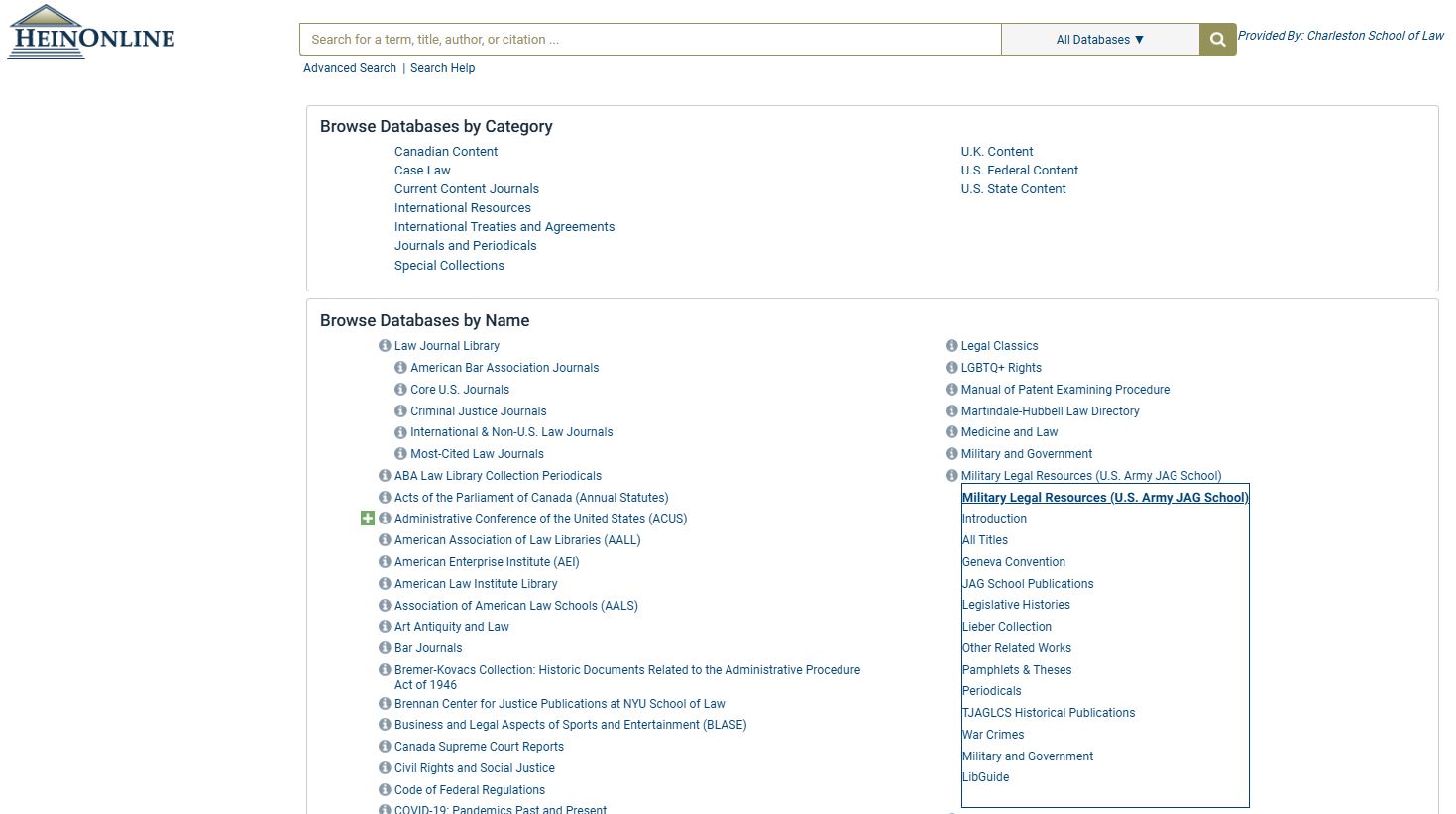This screenshot has width=1456, height=814.
Task: Click info icon beside Canada Supreme Court Reports
Action: pos(385,747)
